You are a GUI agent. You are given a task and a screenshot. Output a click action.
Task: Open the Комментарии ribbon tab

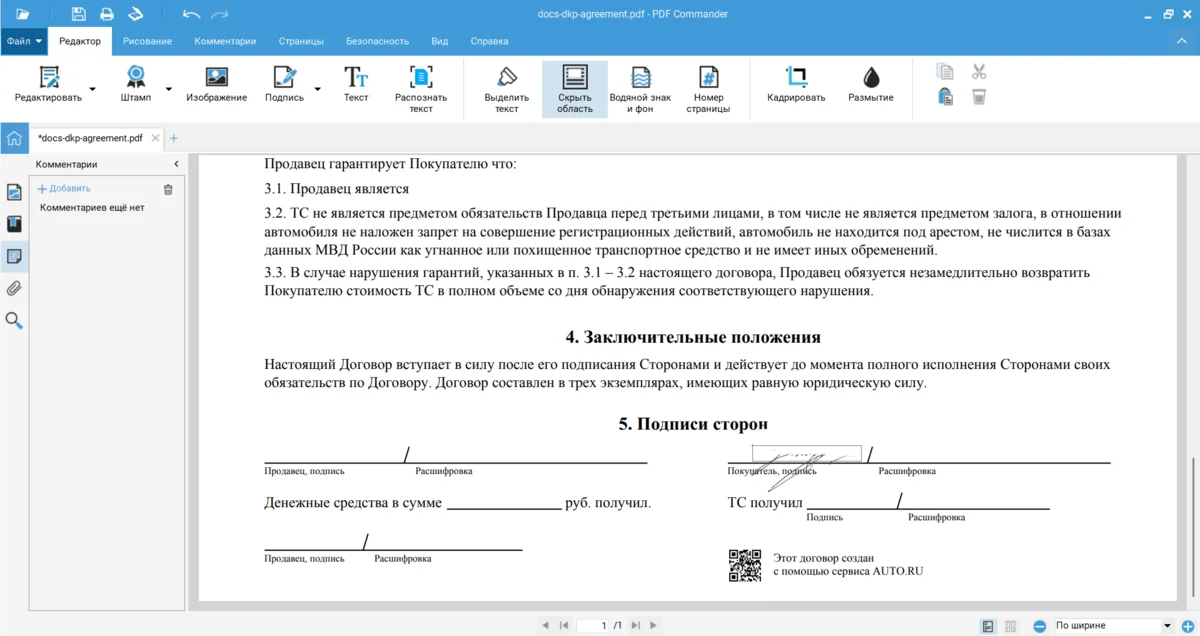225,41
